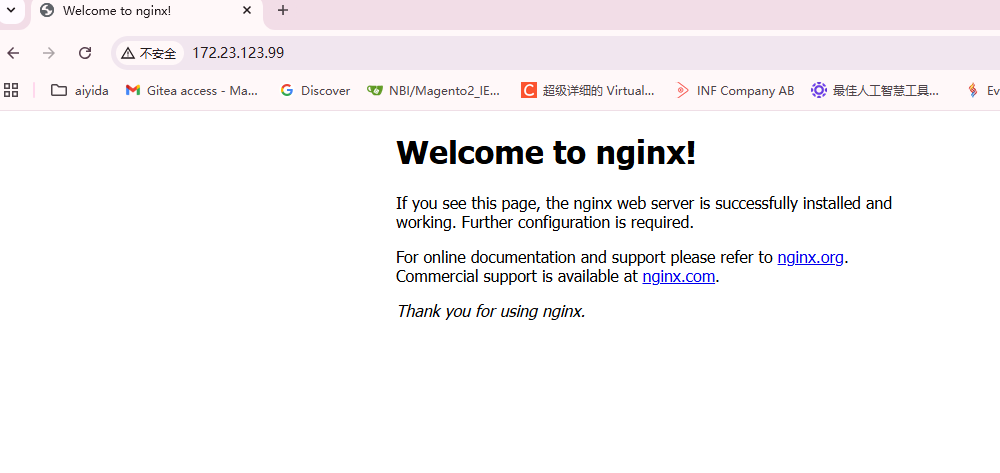The height and width of the screenshot is (473, 1000).
Task: Click the tab's globe favicon
Action: coord(47,10)
